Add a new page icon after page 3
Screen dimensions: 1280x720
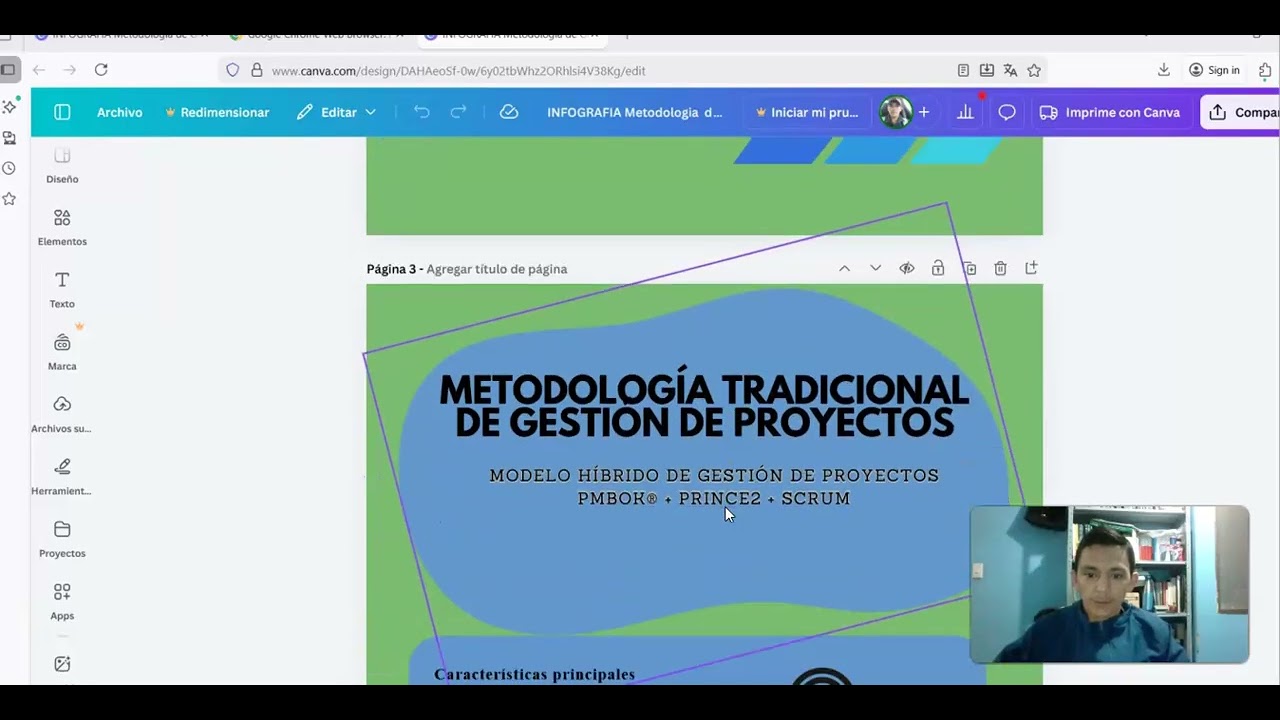(1031, 268)
